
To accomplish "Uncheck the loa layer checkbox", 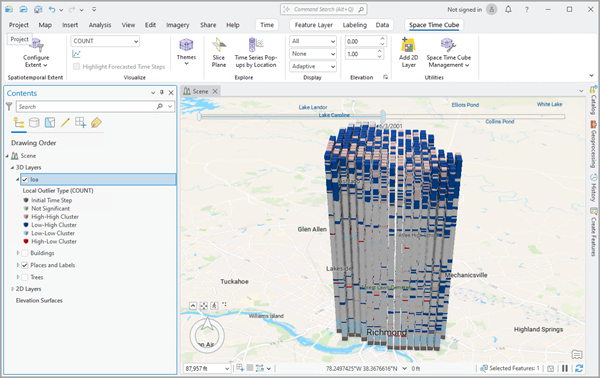I will point(25,179).
